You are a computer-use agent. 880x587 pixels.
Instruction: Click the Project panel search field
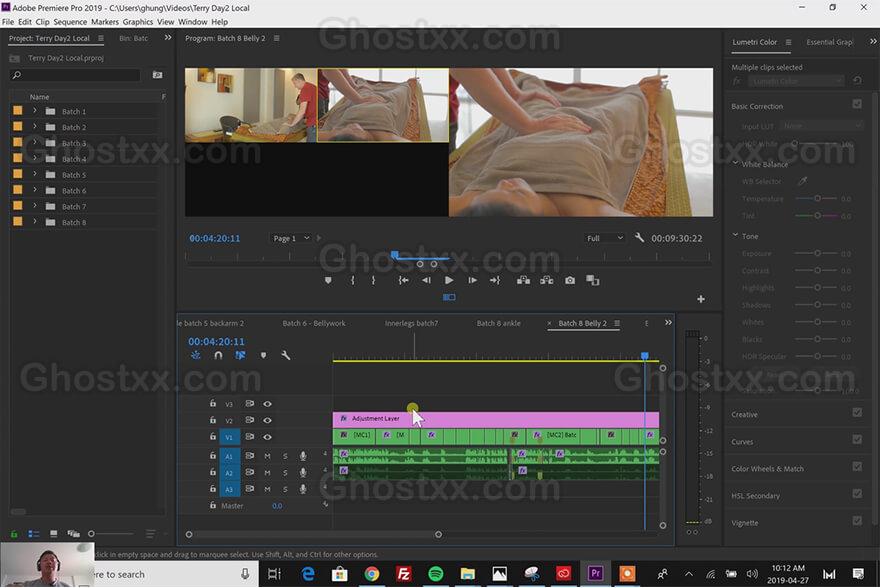(x=75, y=75)
